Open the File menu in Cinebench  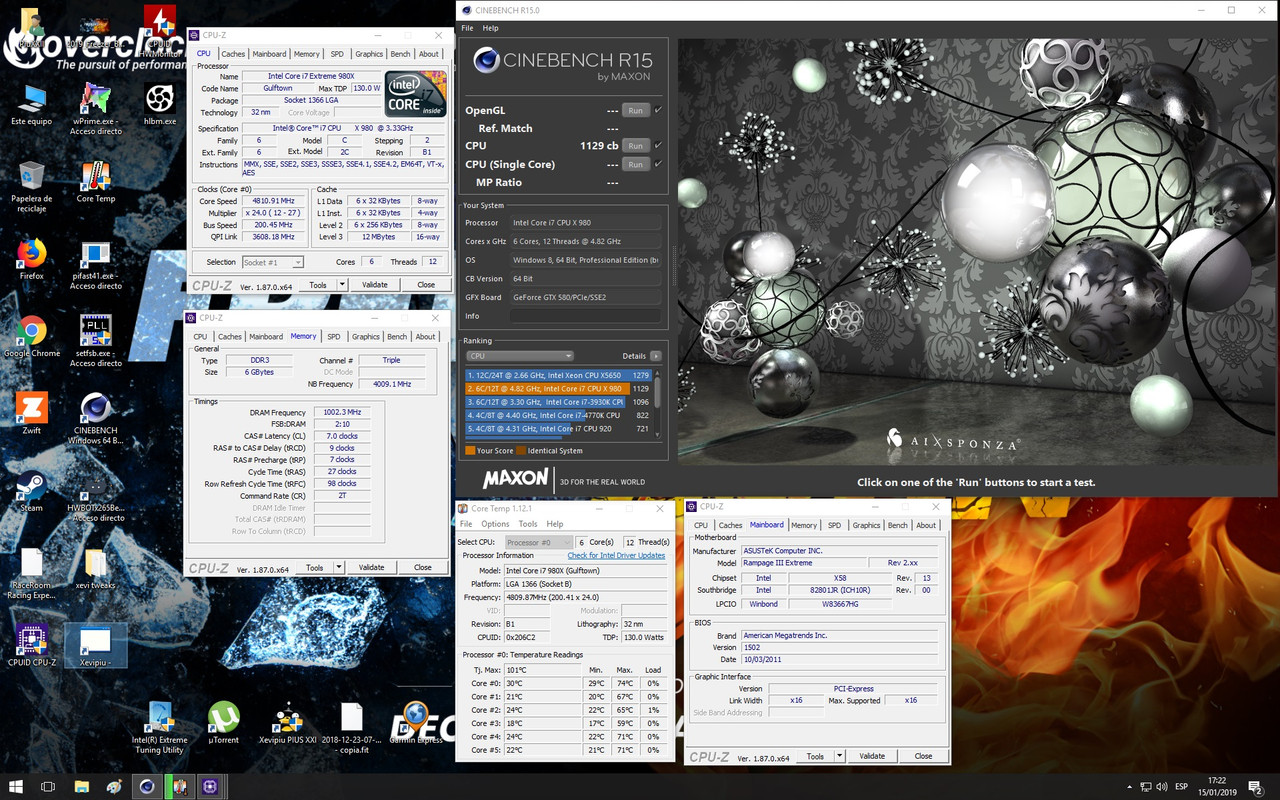(x=467, y=28)
